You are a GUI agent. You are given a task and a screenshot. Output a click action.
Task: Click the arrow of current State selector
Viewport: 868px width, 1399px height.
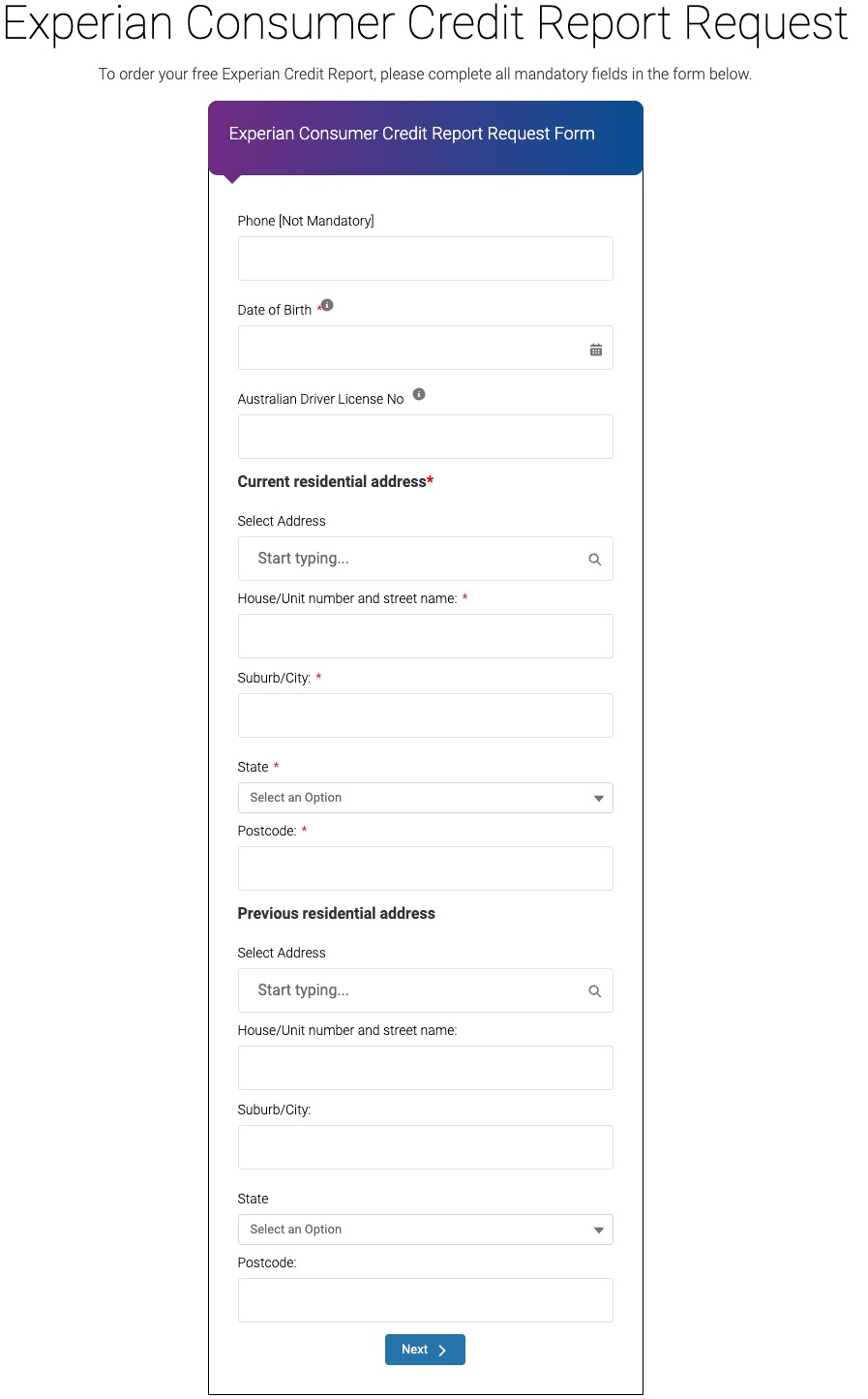coord(599,799)
